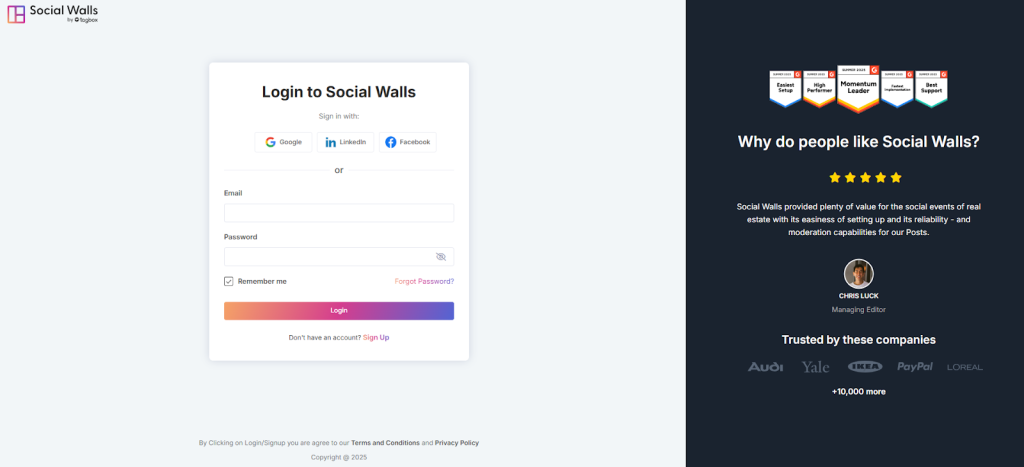View the Privacy Policy

457,442
